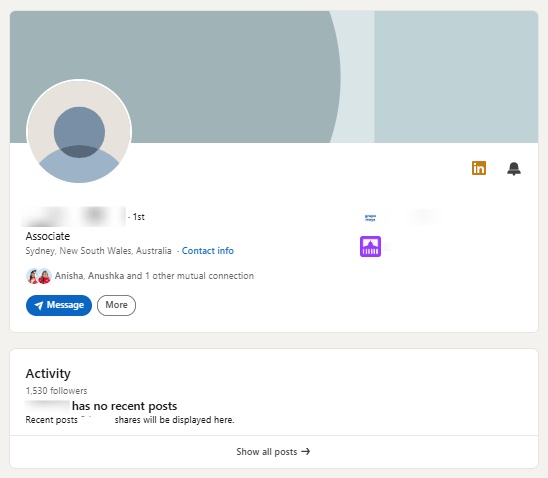Click the gold LinkedIn Premium badge icon
This screenshot has width=548, height=478.
[479, 168]
